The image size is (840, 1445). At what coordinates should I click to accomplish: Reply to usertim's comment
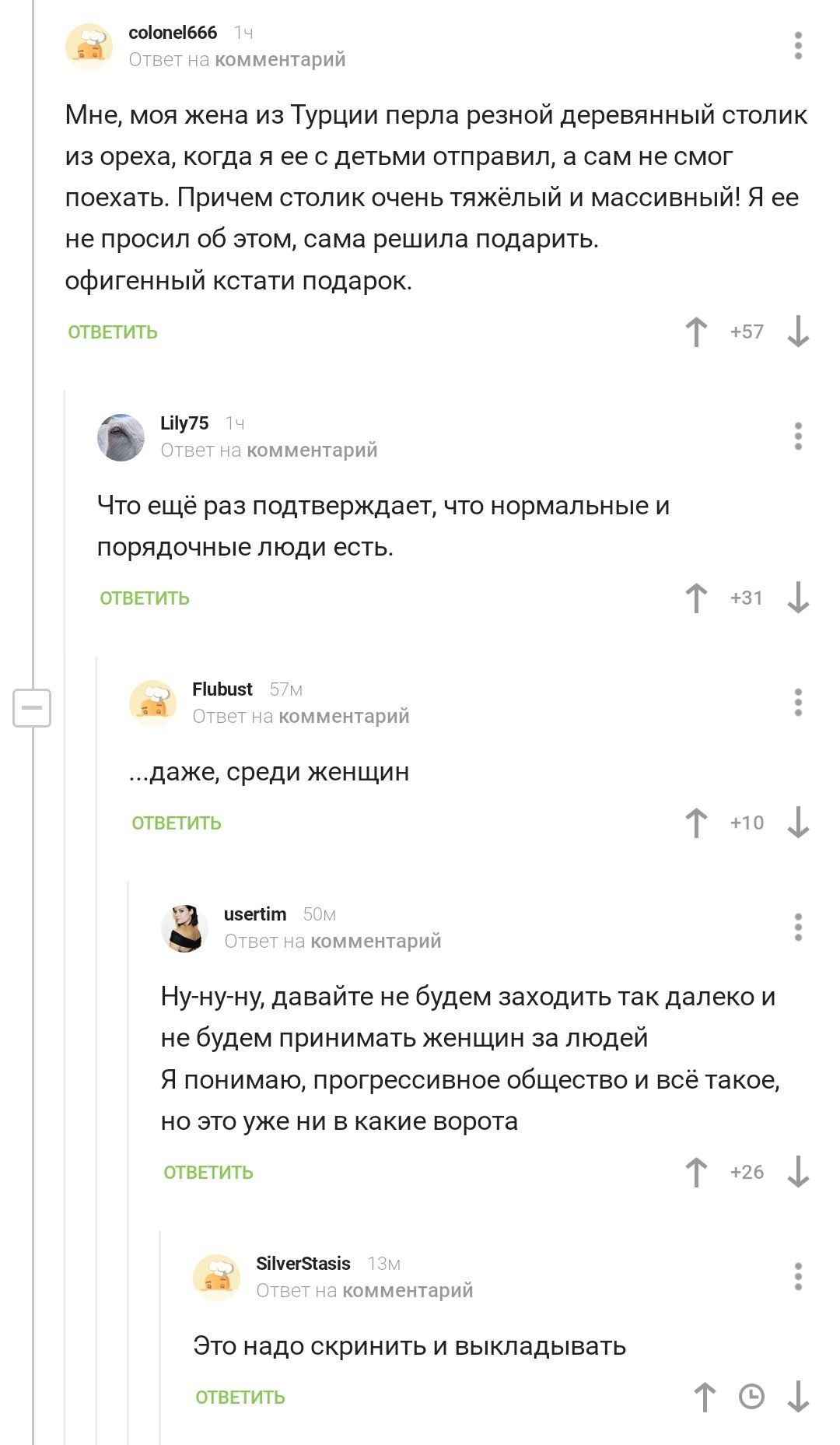point(208,1173)
